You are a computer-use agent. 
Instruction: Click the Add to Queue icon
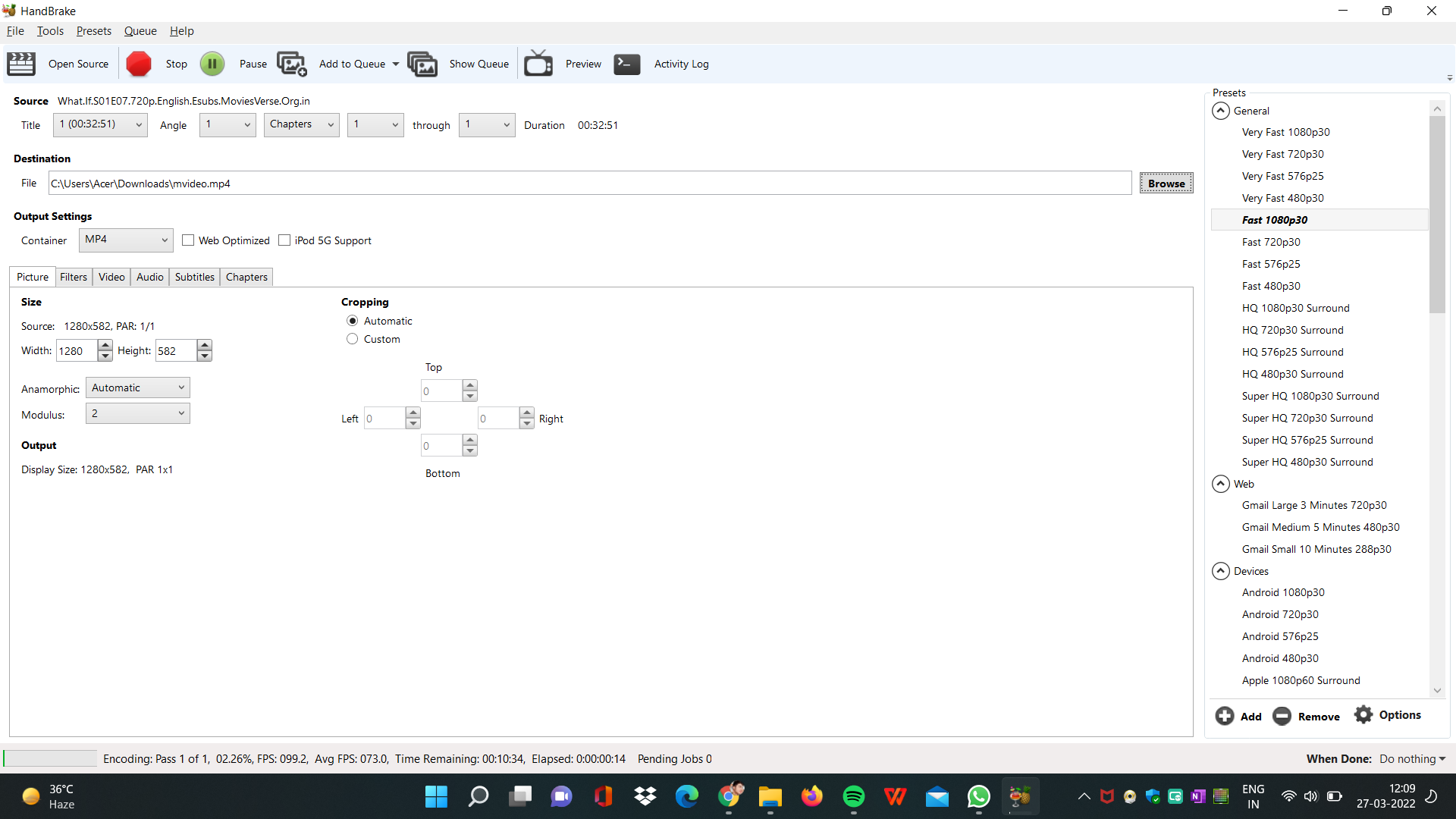tap(292, 64)
